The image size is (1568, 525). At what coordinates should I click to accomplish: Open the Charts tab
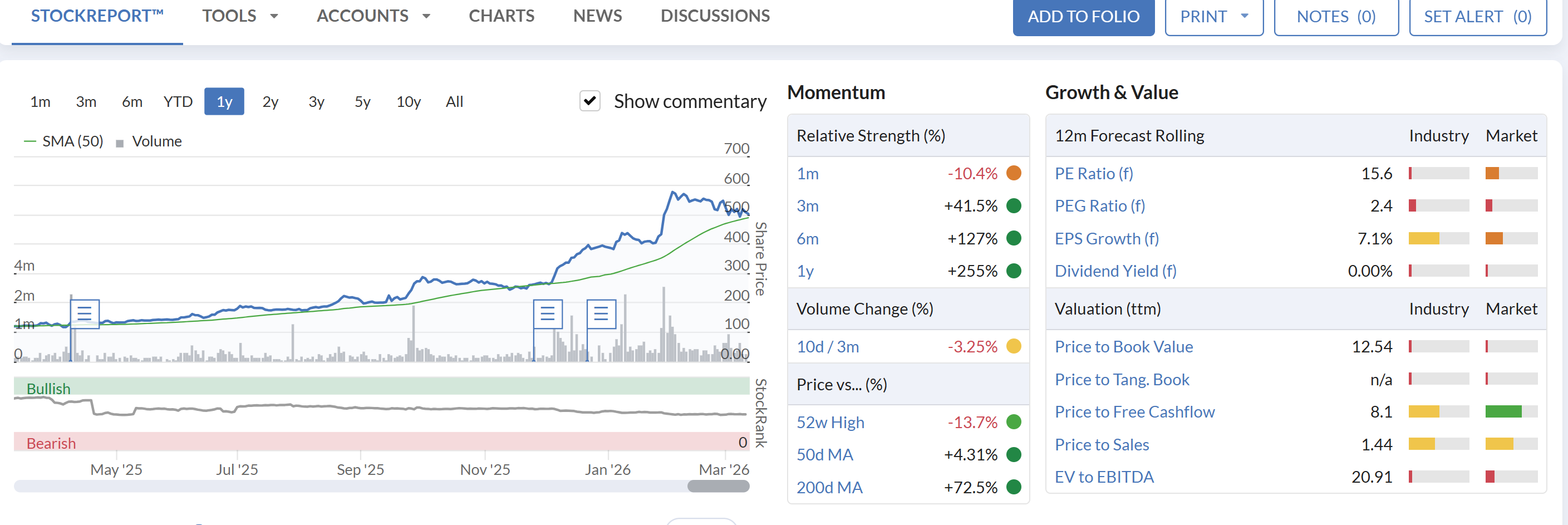point(502,16)
